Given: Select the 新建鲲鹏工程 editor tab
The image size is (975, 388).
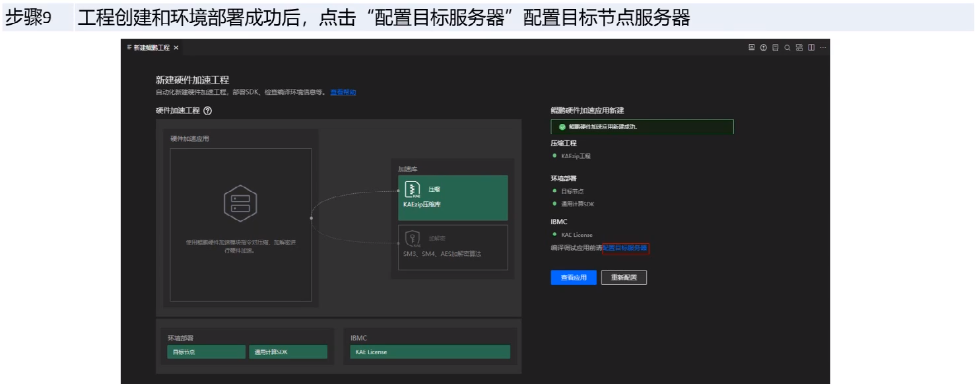Looking at the screenshot, I should [x=152, y=47].
